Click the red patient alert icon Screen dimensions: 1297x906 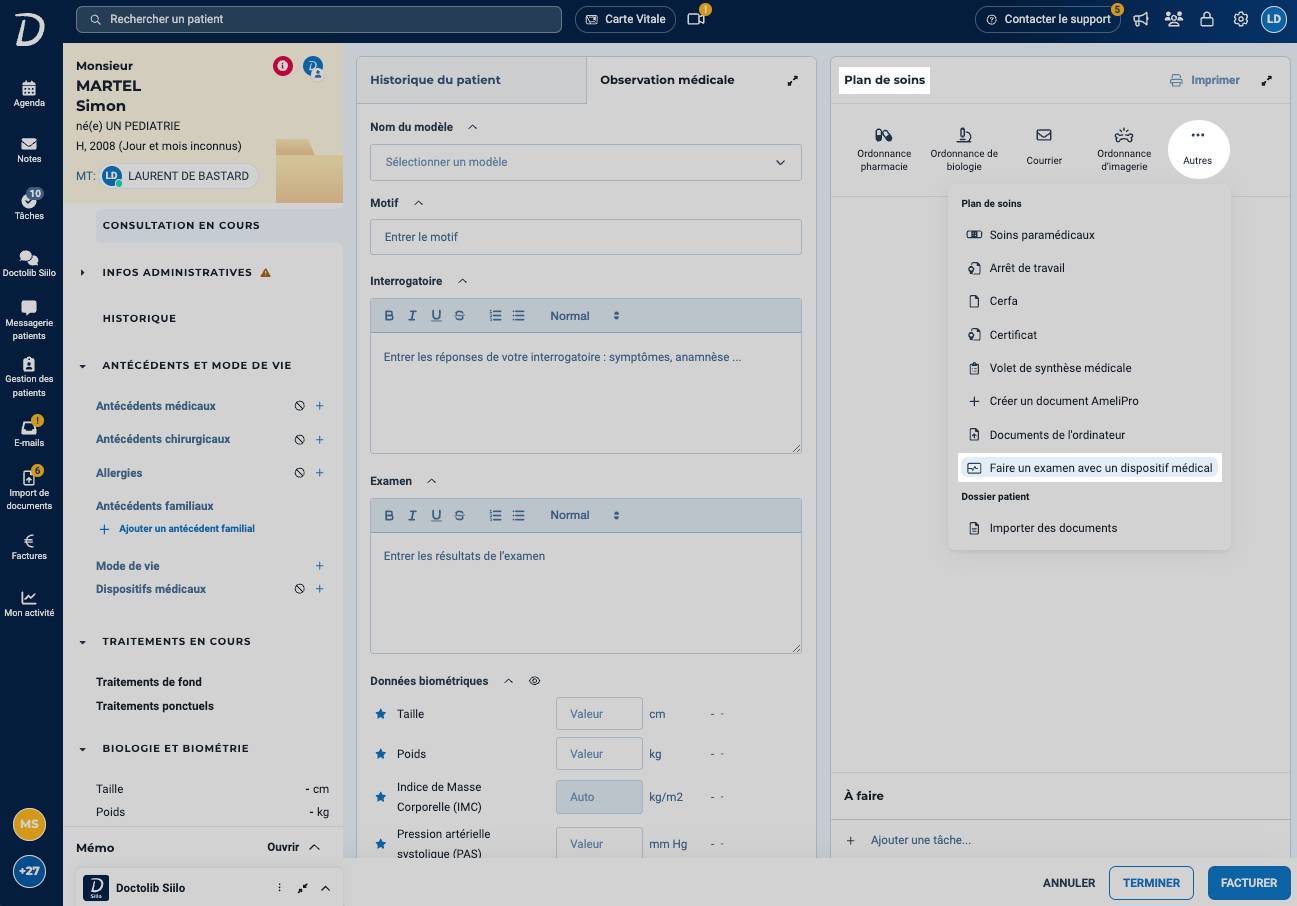click(x=283, y=66)
